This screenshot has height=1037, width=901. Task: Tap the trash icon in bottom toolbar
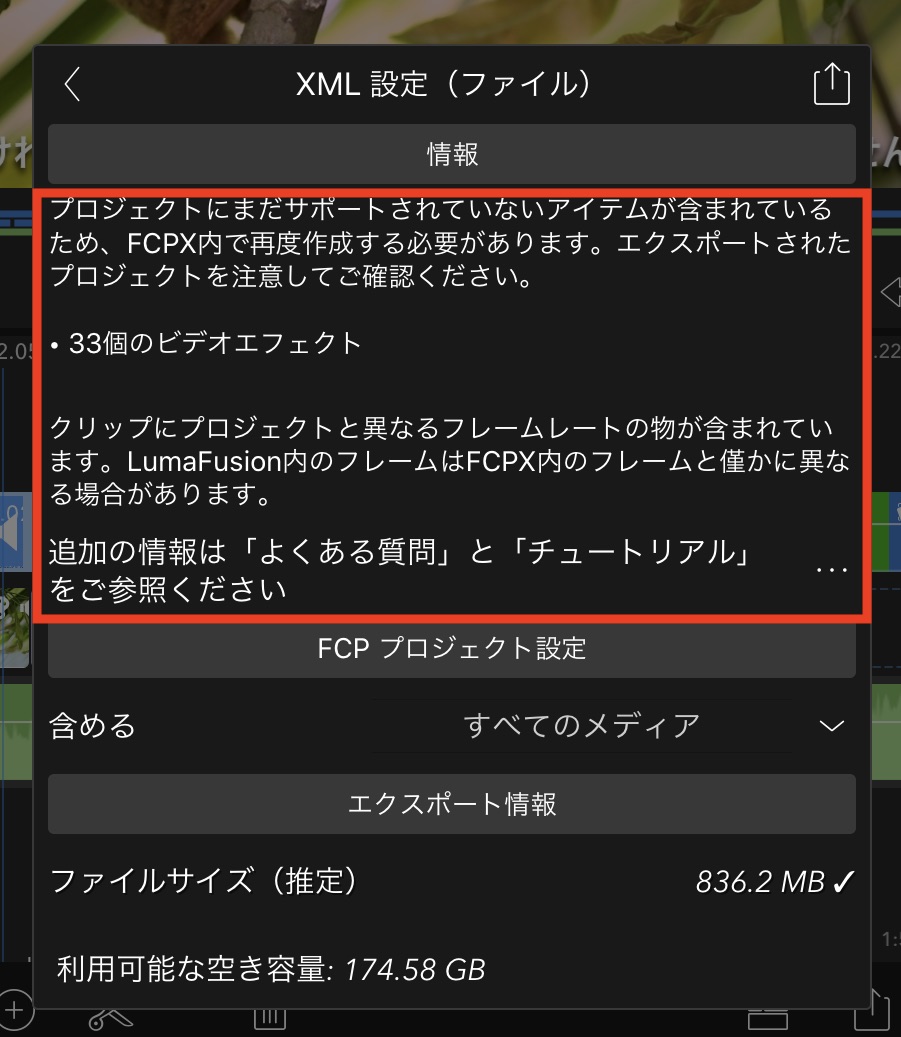click(x=270, y=1020)
